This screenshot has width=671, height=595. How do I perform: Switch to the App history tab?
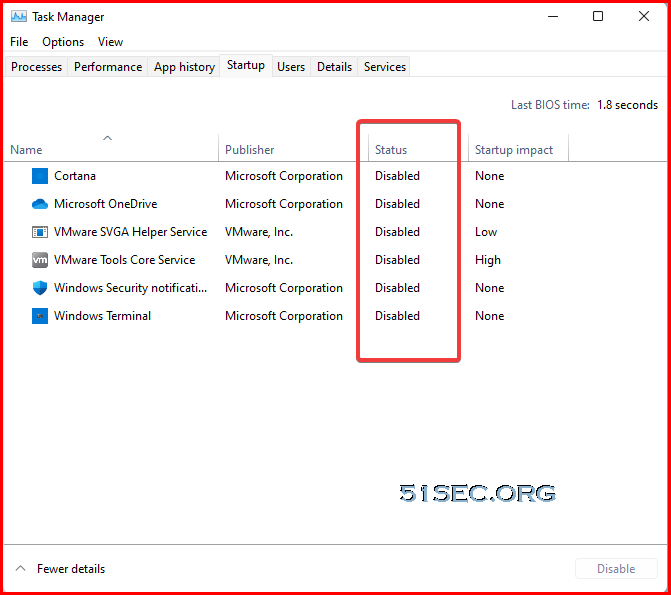tap(184, 67)
